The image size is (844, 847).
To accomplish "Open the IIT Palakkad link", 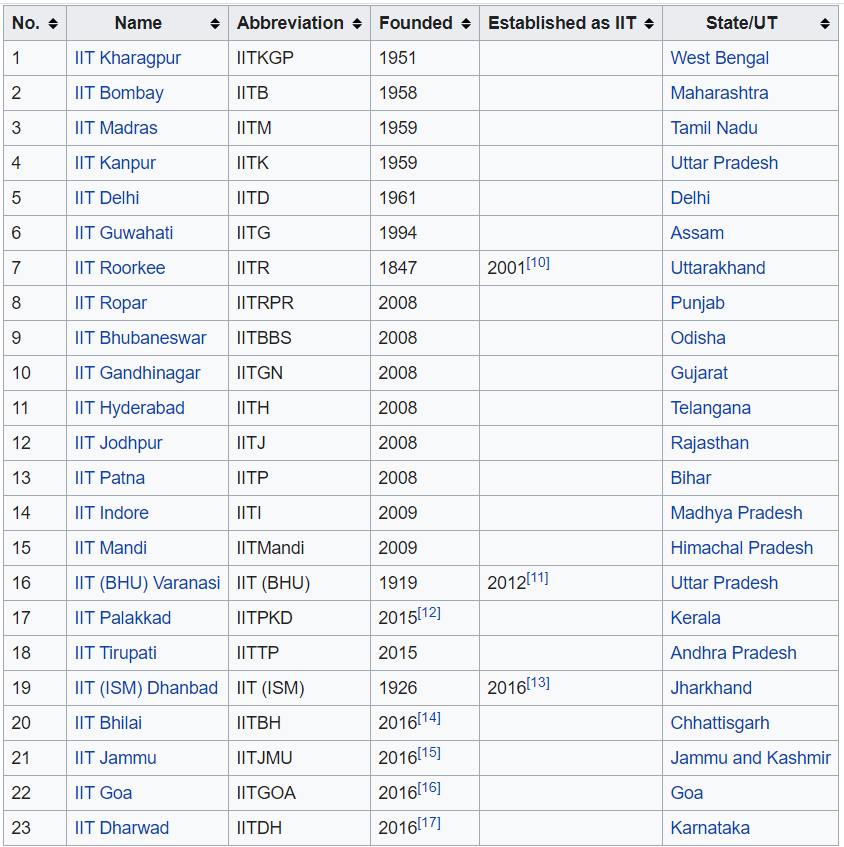I will (123, 617).
